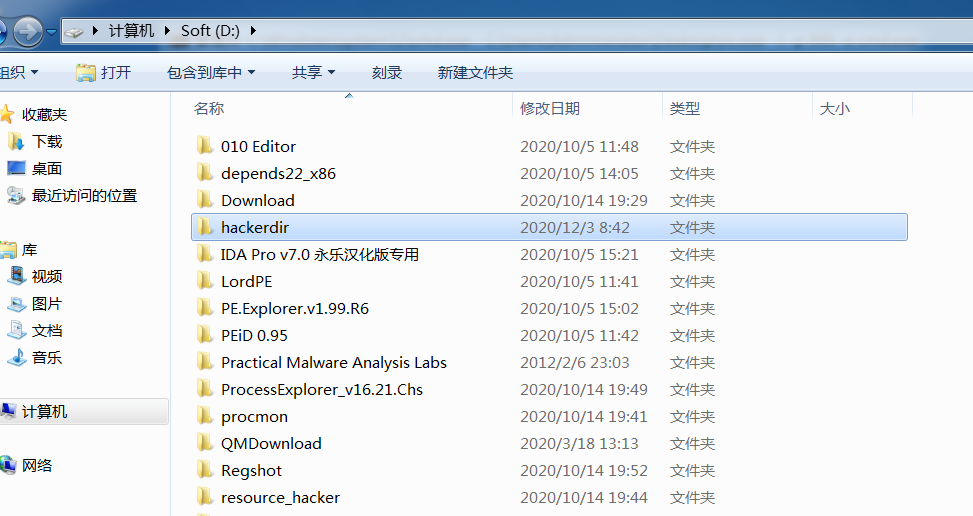Viewport: 973px width, 516px height.
Task: Click Soft (D:) in the address bar
Action: point(210,30)
